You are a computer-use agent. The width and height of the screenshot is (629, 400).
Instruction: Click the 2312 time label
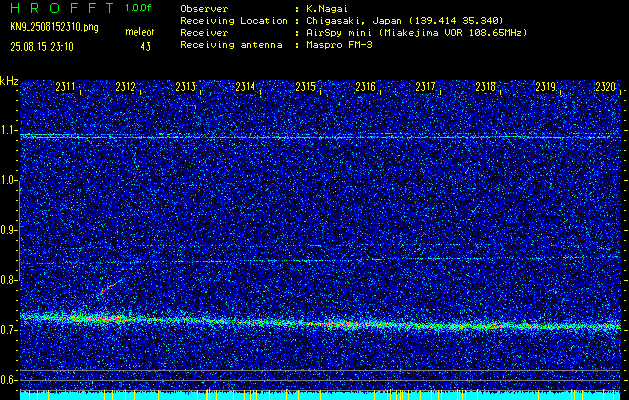click(x=125, y=87)
